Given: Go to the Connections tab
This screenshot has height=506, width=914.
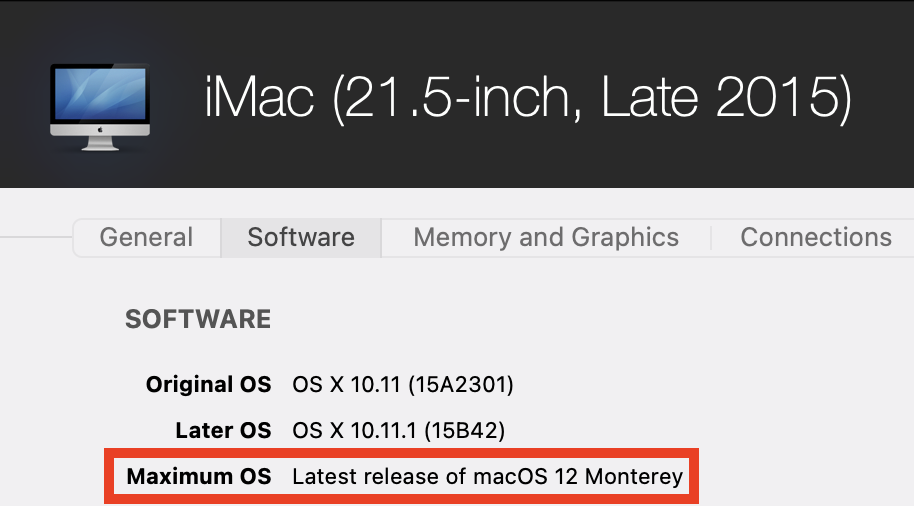Looking at the screenshot, I should (x=815, y=238).
